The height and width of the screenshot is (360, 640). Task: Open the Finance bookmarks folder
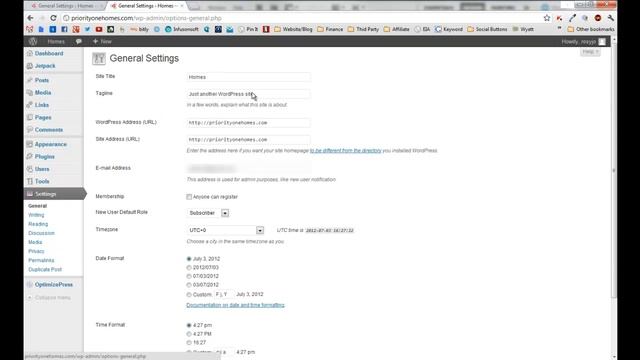coord(330,29)
